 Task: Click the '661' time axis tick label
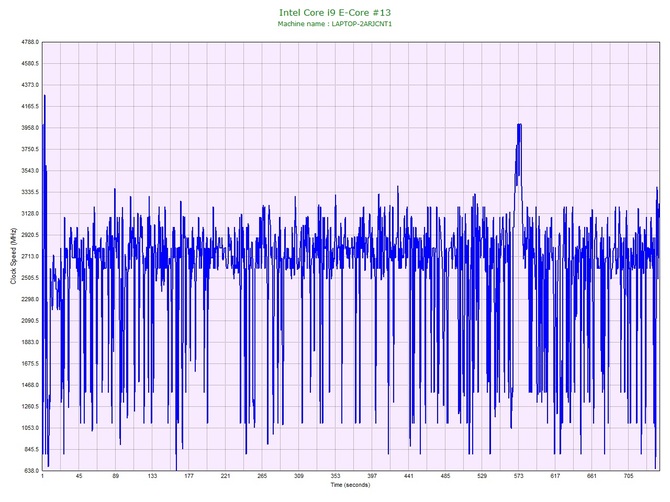[x=592, y=476]
